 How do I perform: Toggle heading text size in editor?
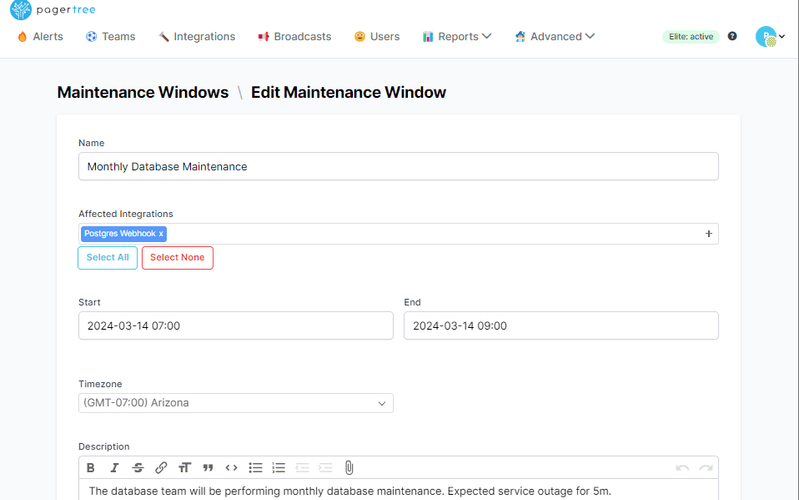click(185, 467)
